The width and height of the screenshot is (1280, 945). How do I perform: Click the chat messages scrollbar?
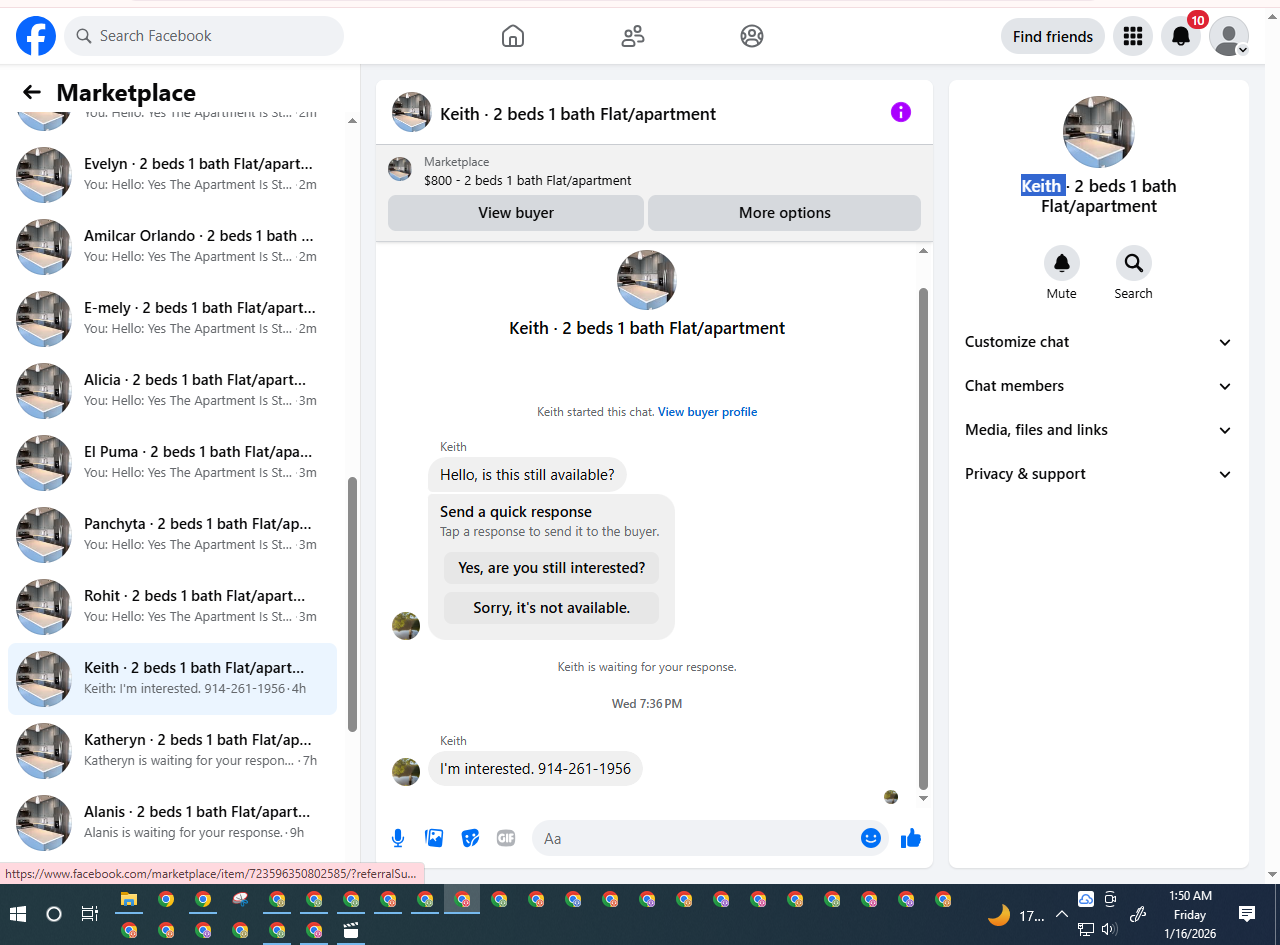pyautogui.click(x=923, y=538)
